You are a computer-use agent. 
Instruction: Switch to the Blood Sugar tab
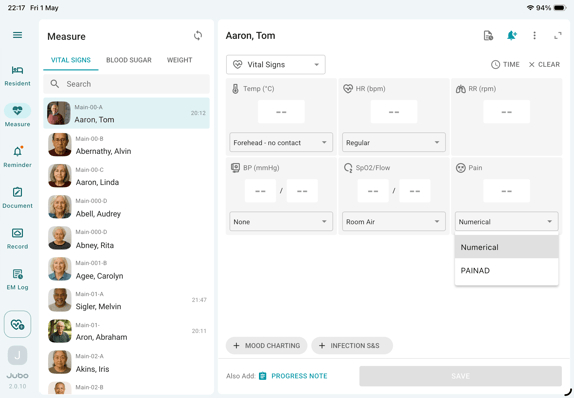129,60
